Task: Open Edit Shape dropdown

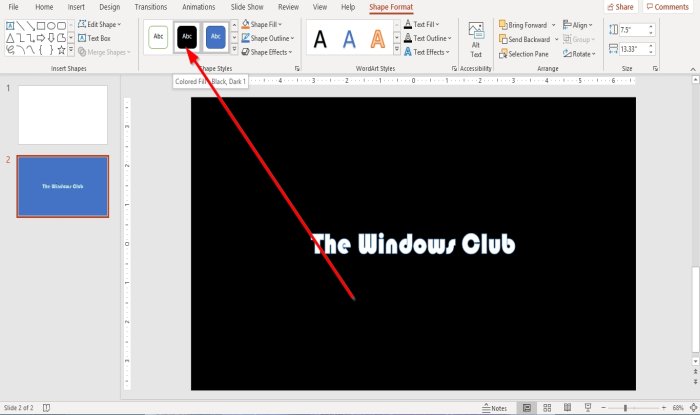Action: pos(100,25)
